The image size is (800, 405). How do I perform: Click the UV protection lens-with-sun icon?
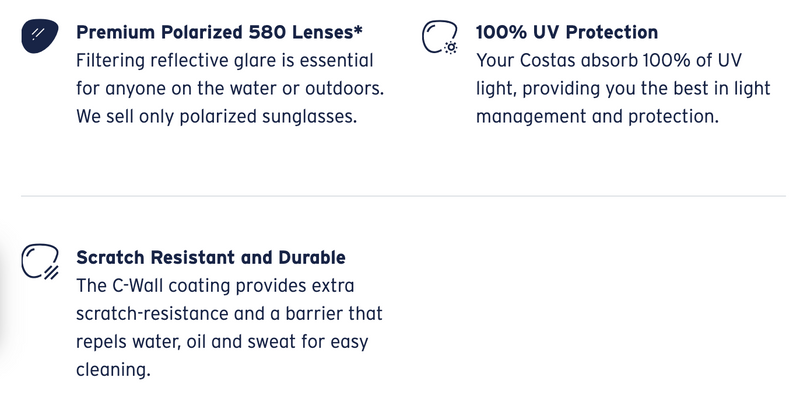point(440,37)
